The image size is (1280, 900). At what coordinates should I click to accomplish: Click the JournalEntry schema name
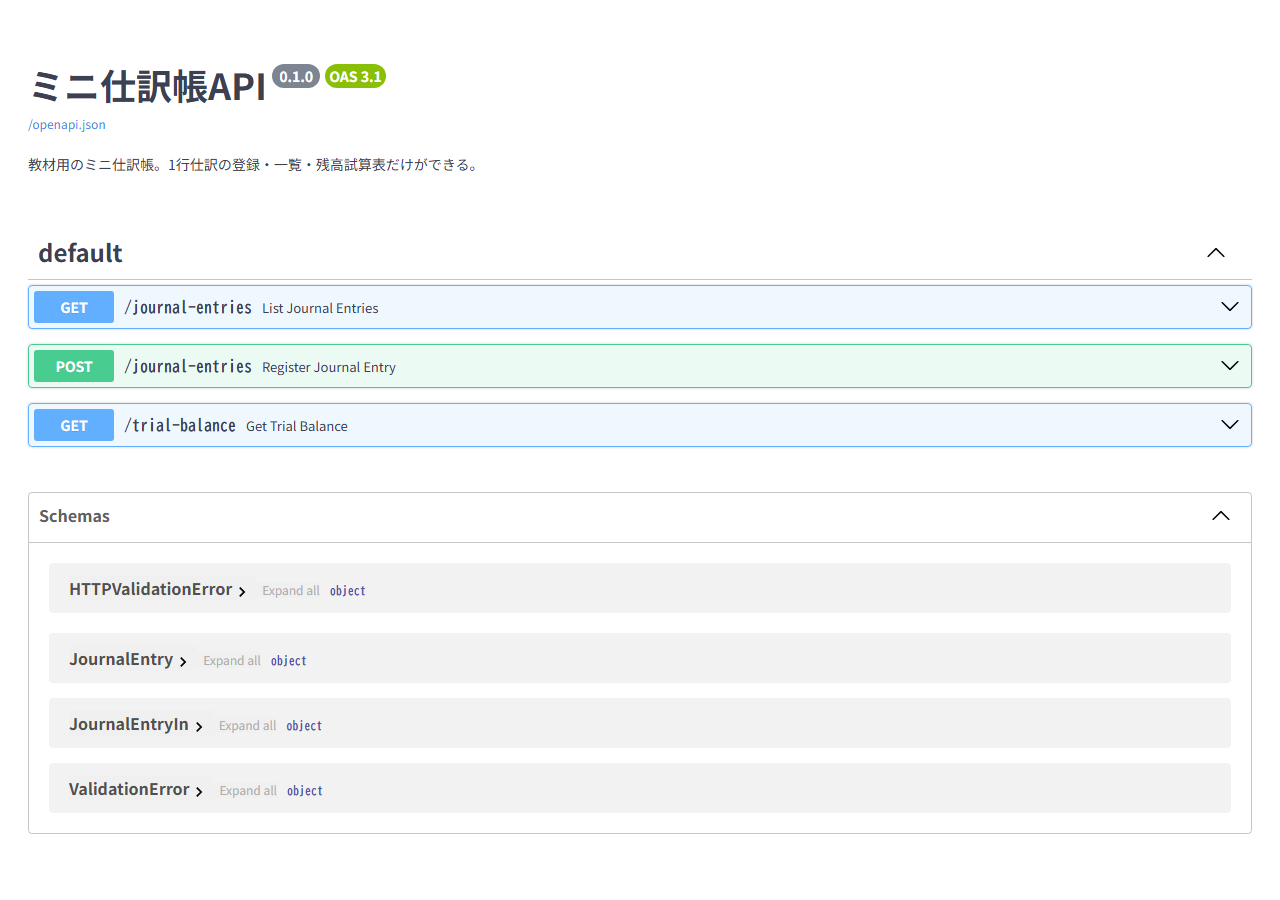(x=121, y=659)
